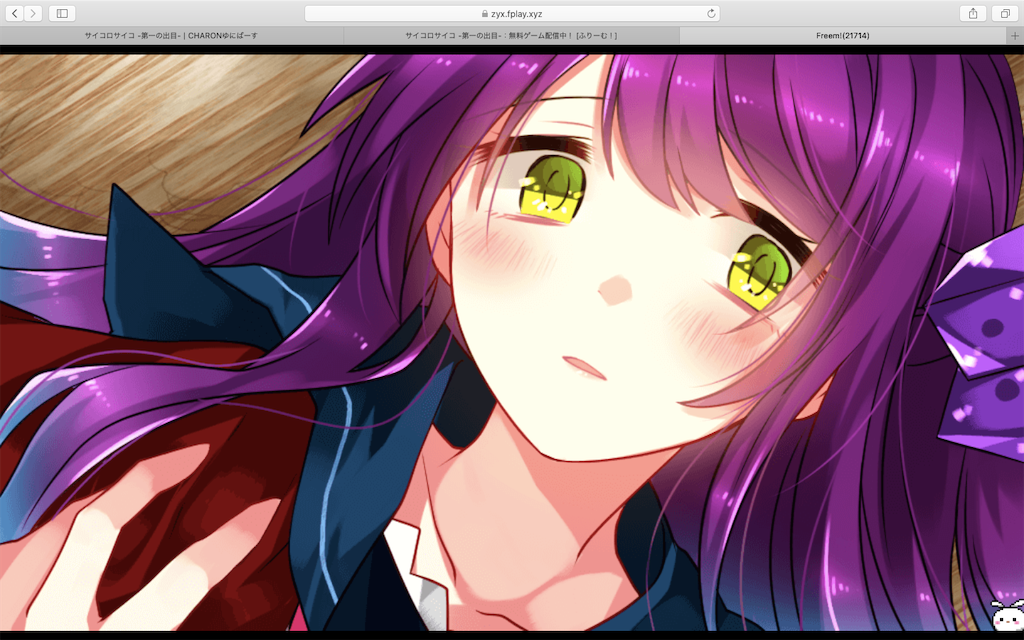Click the lock icon in the address bar

pyautogui.click(x=485, y=14)
